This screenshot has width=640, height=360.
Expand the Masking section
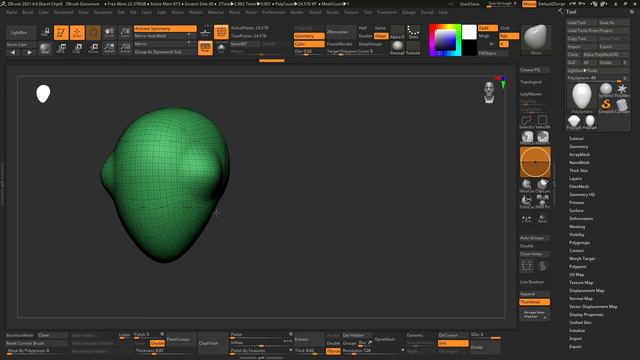point(577,227)
